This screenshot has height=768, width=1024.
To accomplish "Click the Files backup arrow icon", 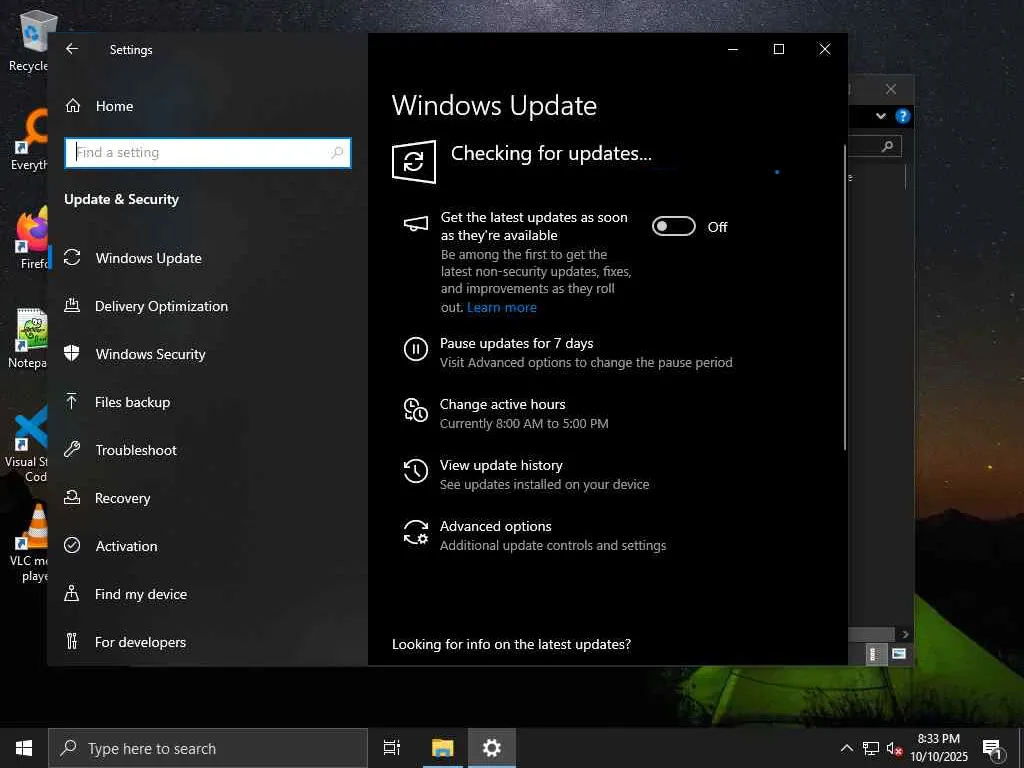I will coord(72,401).
